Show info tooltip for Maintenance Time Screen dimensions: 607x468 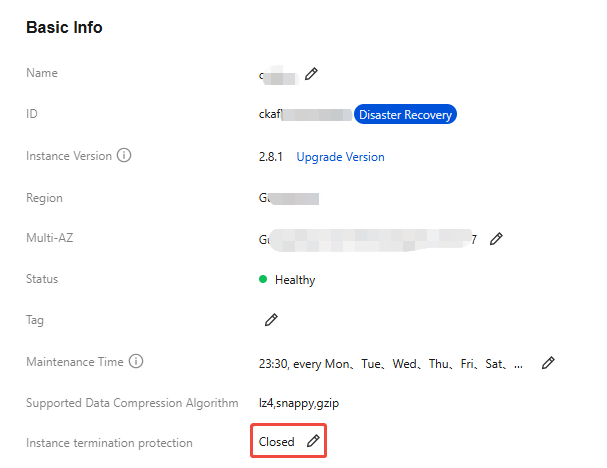(136, 361)
